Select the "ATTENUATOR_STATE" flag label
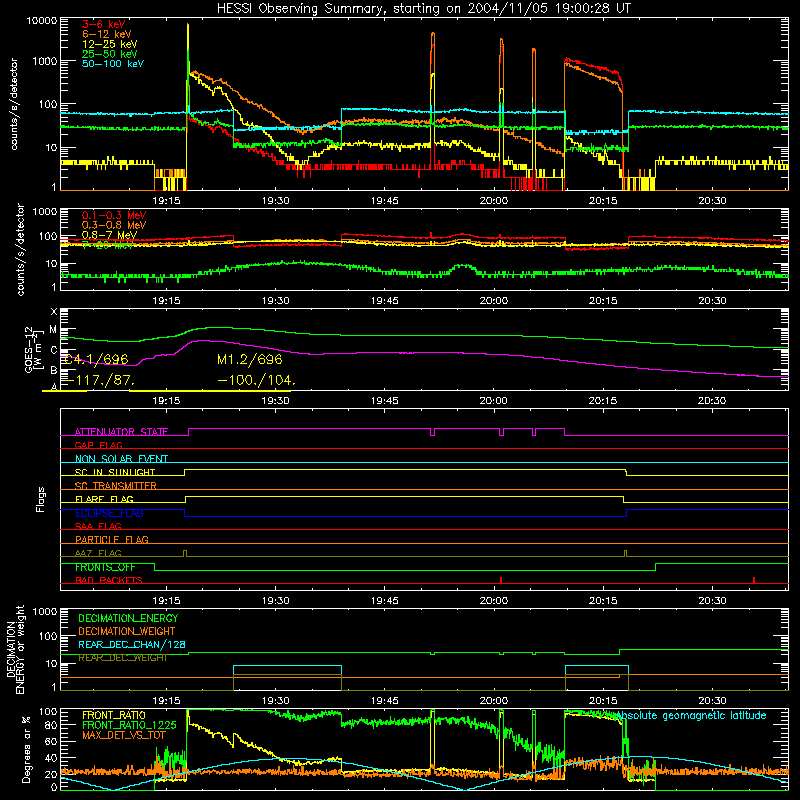This screenshot has width=800, height=800. coord(121,432)
